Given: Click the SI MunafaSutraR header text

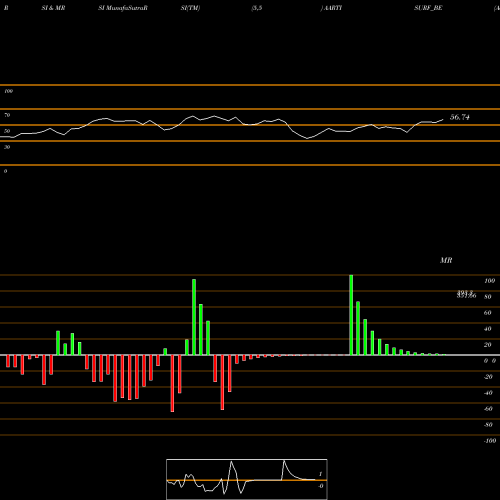Looking at the screenshot, I should pyautogui.click(x=123, y=8).
